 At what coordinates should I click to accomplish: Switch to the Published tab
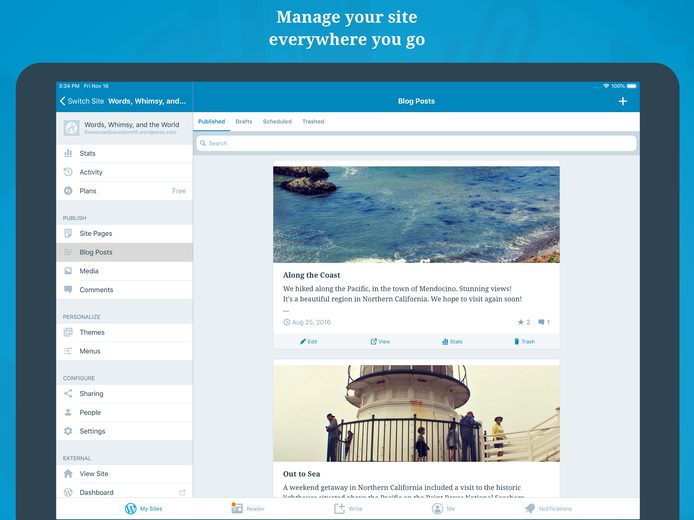(x=212, y=121)
